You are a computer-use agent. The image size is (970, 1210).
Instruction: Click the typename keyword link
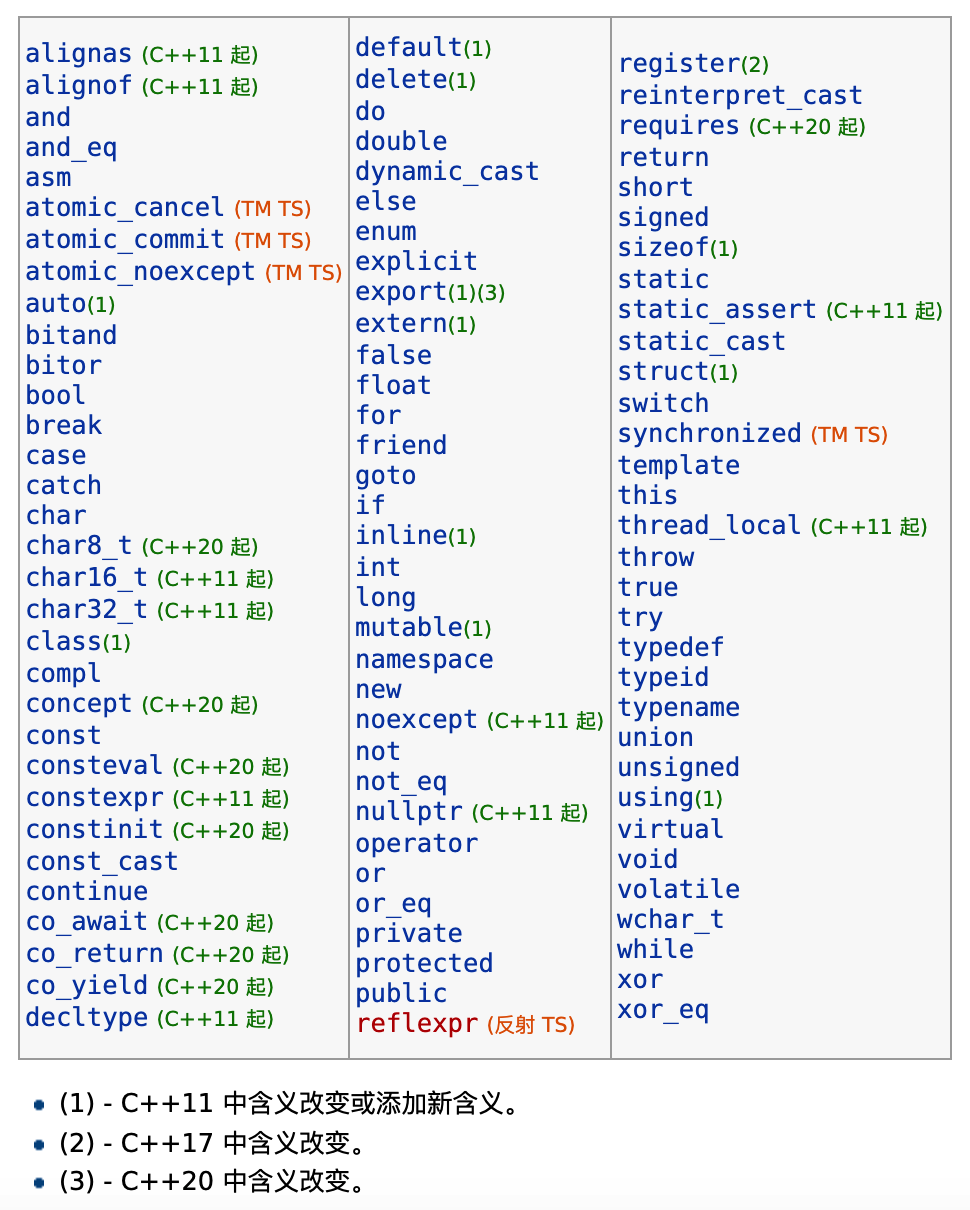tap(678, 708)
